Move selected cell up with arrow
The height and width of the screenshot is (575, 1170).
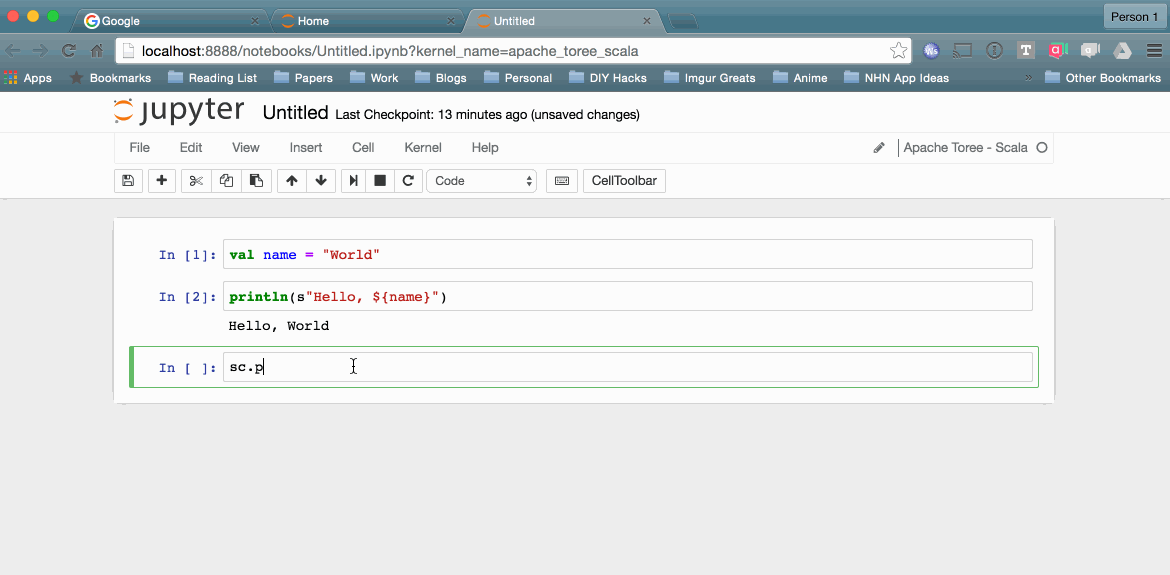point(292,181)
